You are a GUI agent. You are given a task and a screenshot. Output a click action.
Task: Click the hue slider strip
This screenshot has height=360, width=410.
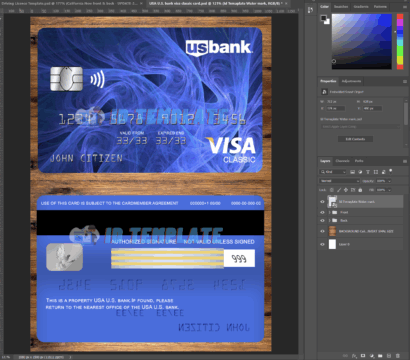(x=400, y=41)
